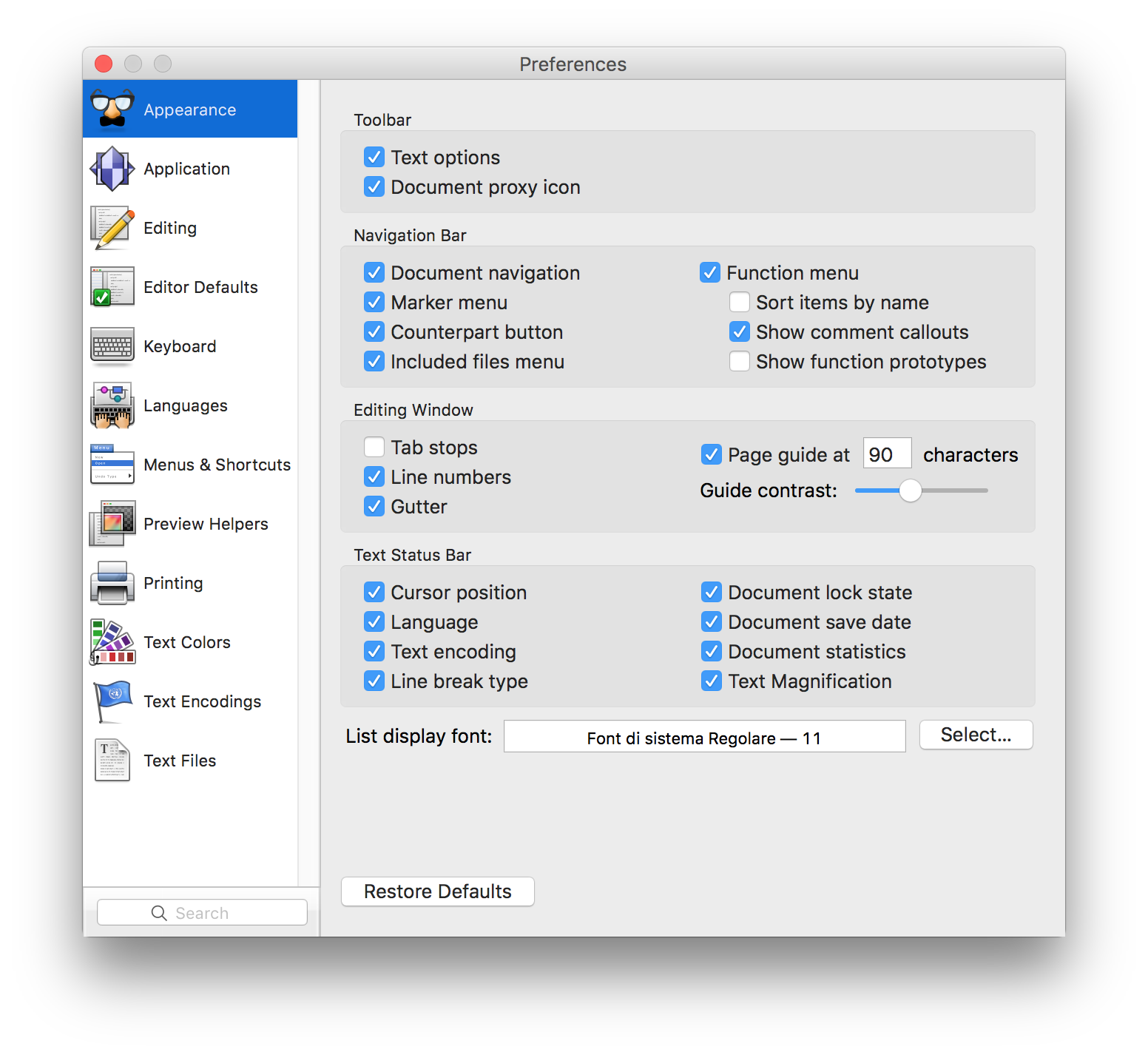Open the Keyboard preferences icon
The image size is (1148, 1055).
coord(112,346)
